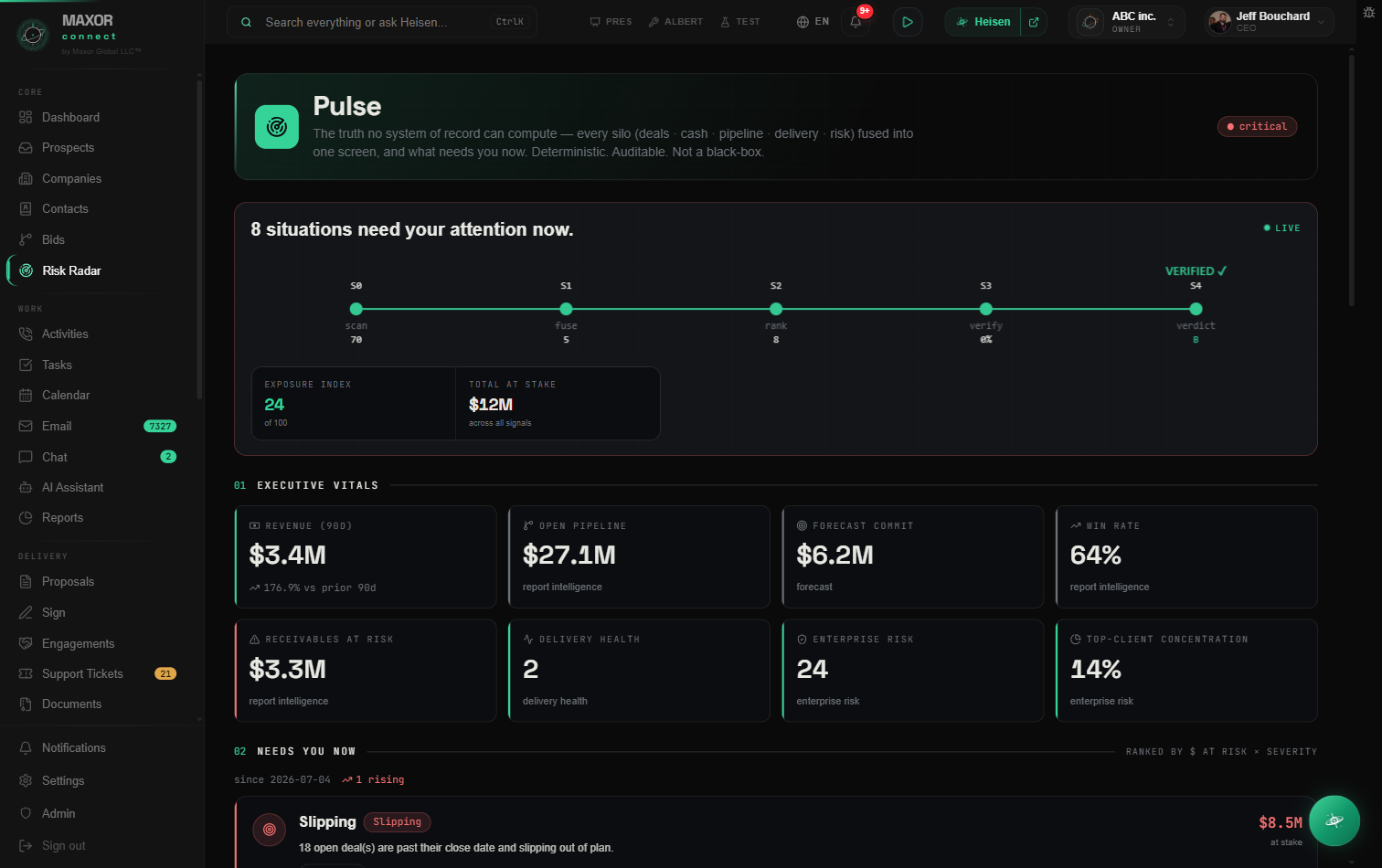The height and width of the screenshot is (868, 1382).
Task: Click the AI Assistant robot icon
Action: pyautogui.click(x=26, y=487)
